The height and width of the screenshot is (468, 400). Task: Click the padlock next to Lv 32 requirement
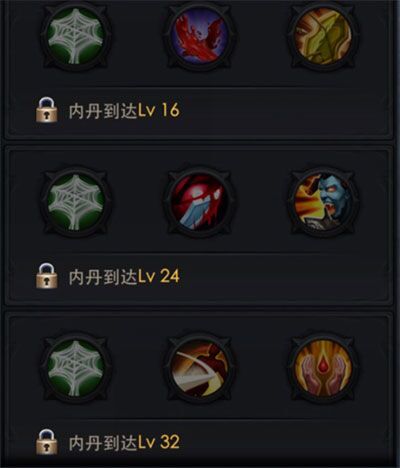click(46, 442)
